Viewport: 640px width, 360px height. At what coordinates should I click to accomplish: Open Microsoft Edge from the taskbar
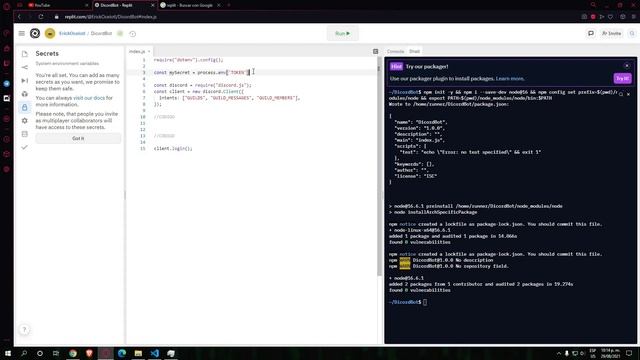pyautogui.click(x=122, y=353)
